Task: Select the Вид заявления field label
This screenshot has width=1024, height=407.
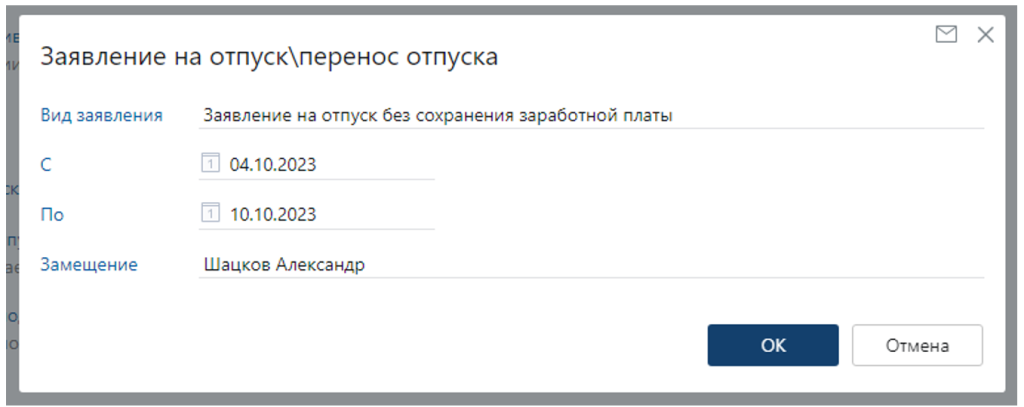Action: click(101, 115)
